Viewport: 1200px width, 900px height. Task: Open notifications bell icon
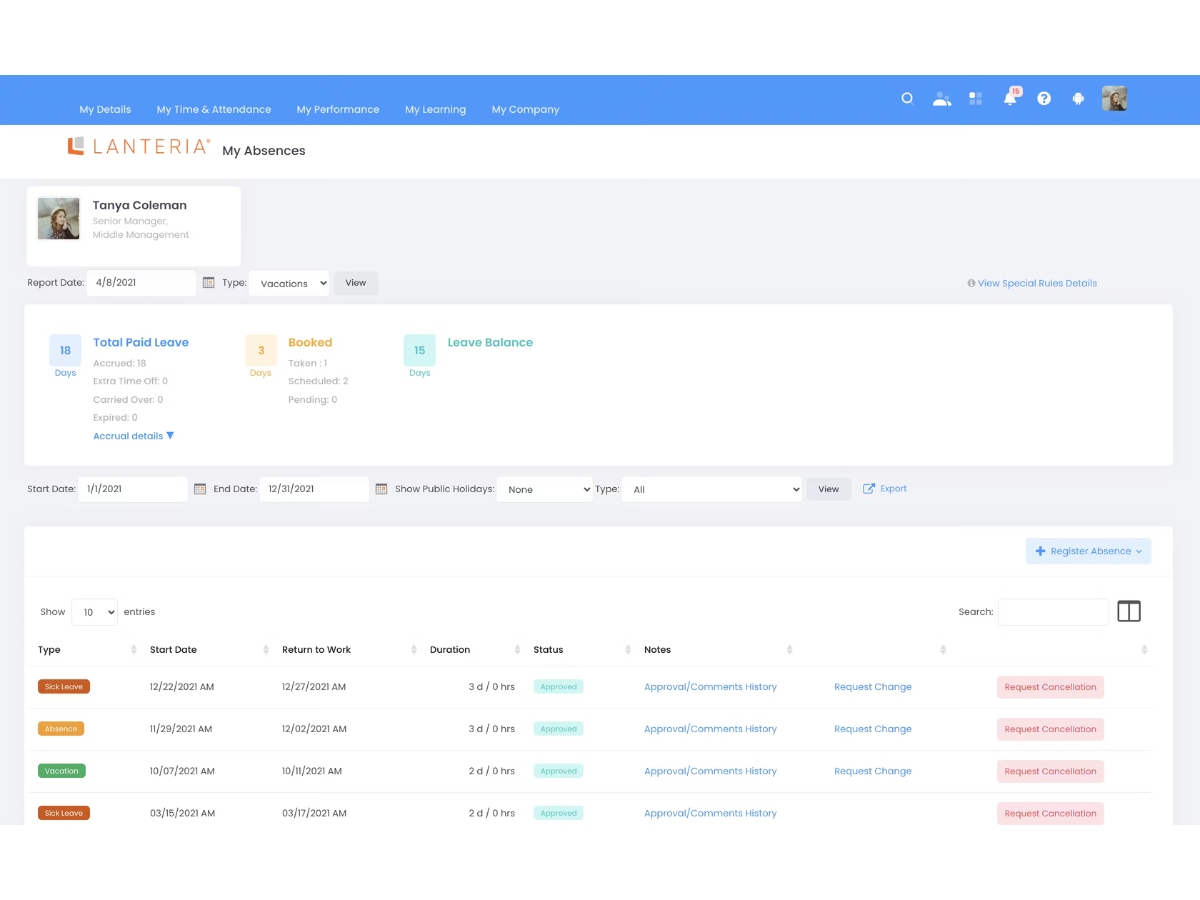point(1010,98)
